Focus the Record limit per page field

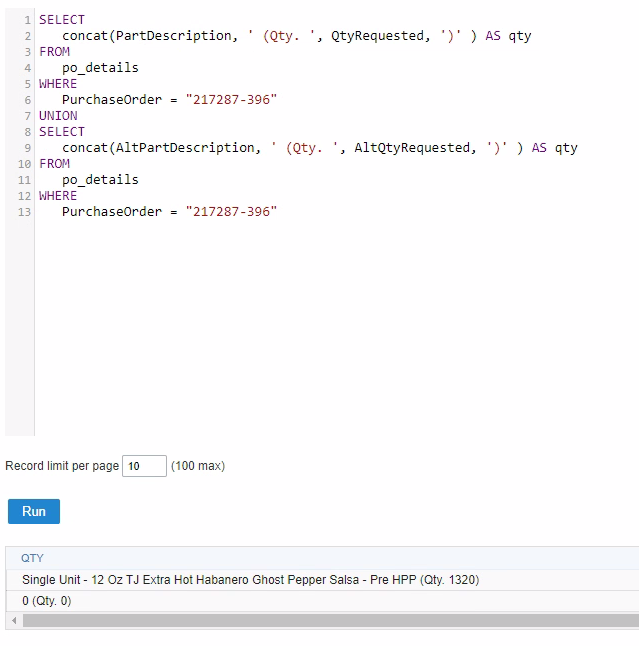point(144,466)
